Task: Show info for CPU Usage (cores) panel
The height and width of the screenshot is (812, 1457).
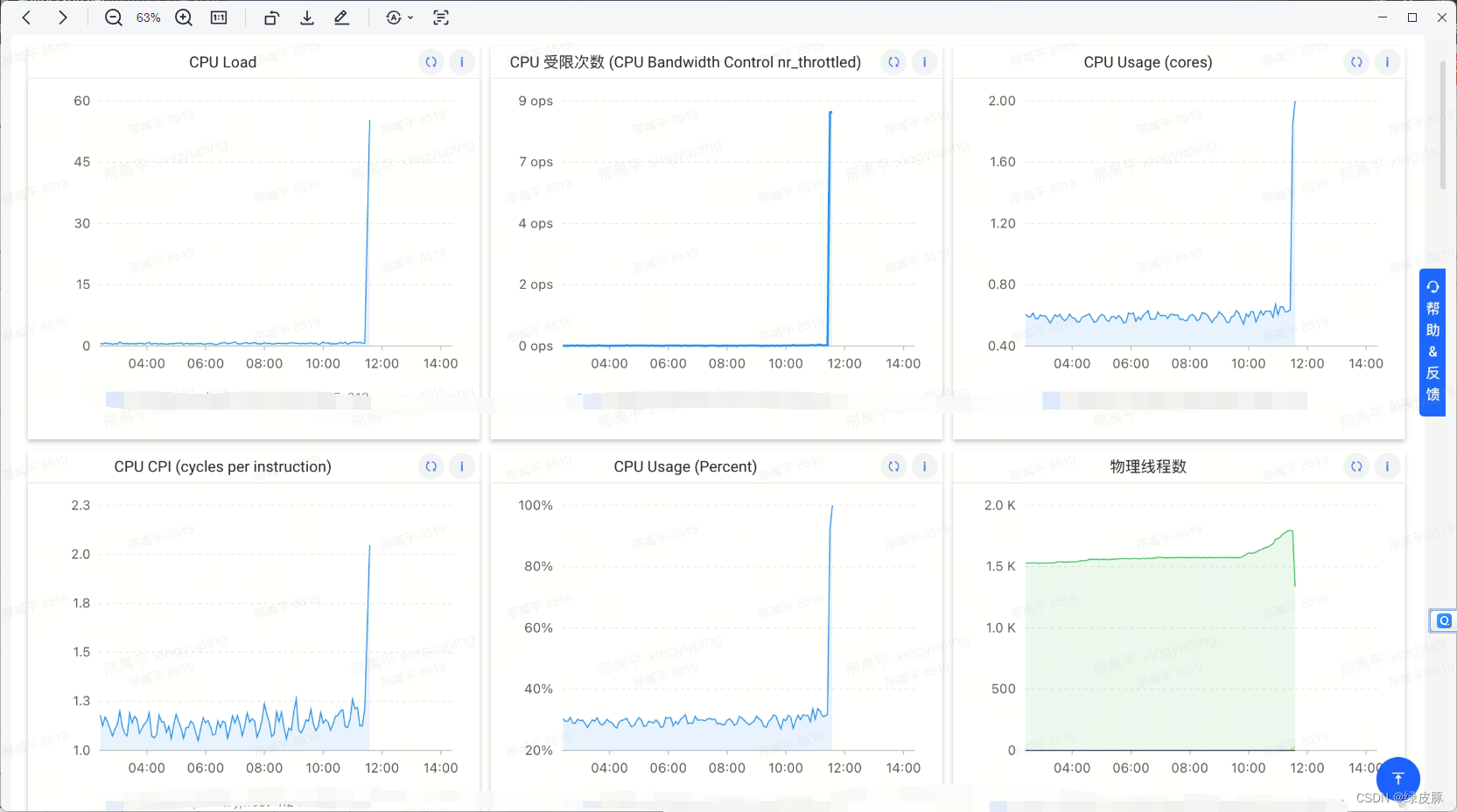Action: click(x=1387, y=62)
